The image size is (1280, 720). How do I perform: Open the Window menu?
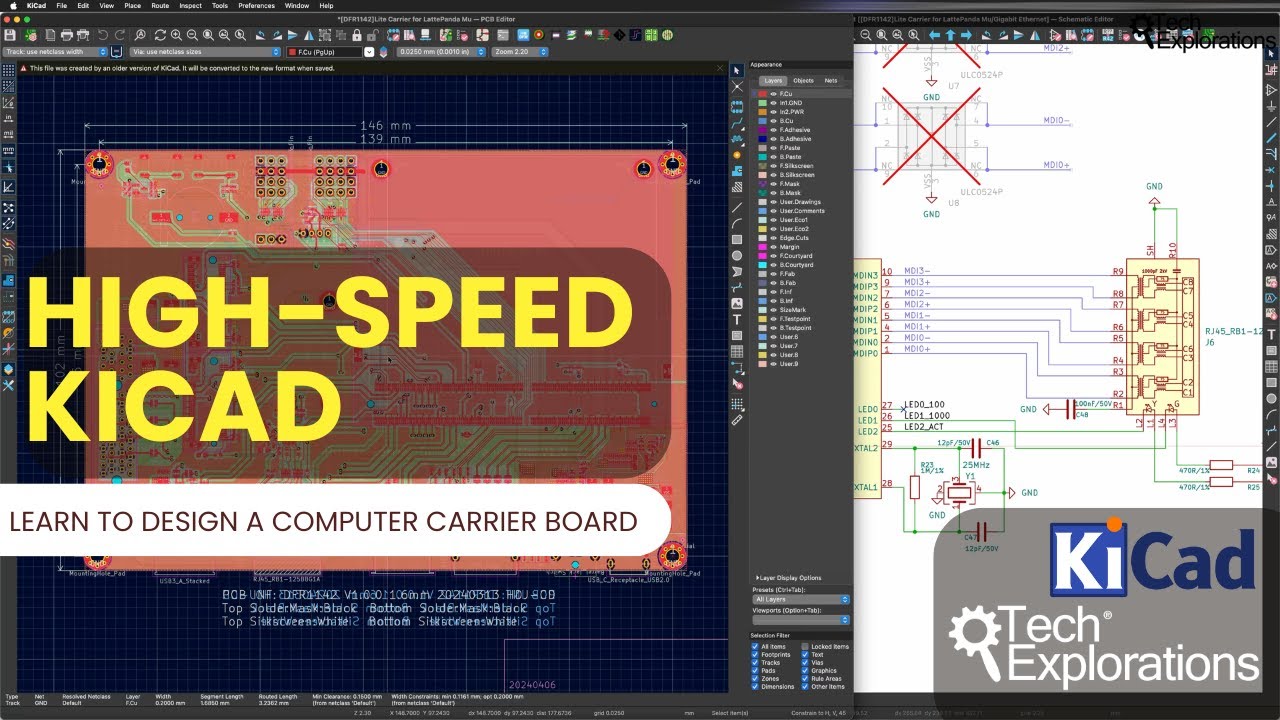click(296, 5)
